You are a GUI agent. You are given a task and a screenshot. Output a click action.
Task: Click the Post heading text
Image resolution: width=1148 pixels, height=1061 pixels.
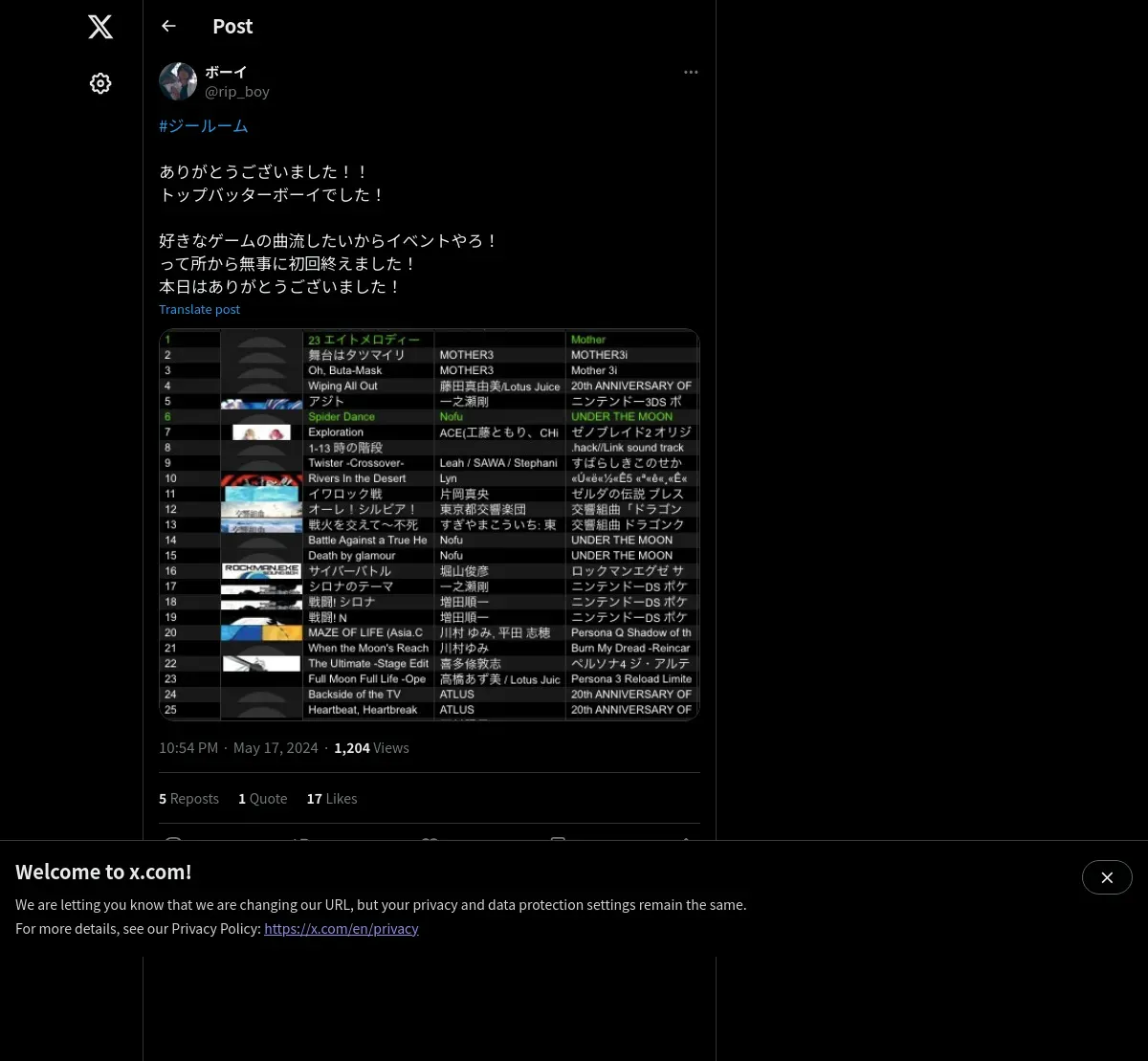coord(232,27)
